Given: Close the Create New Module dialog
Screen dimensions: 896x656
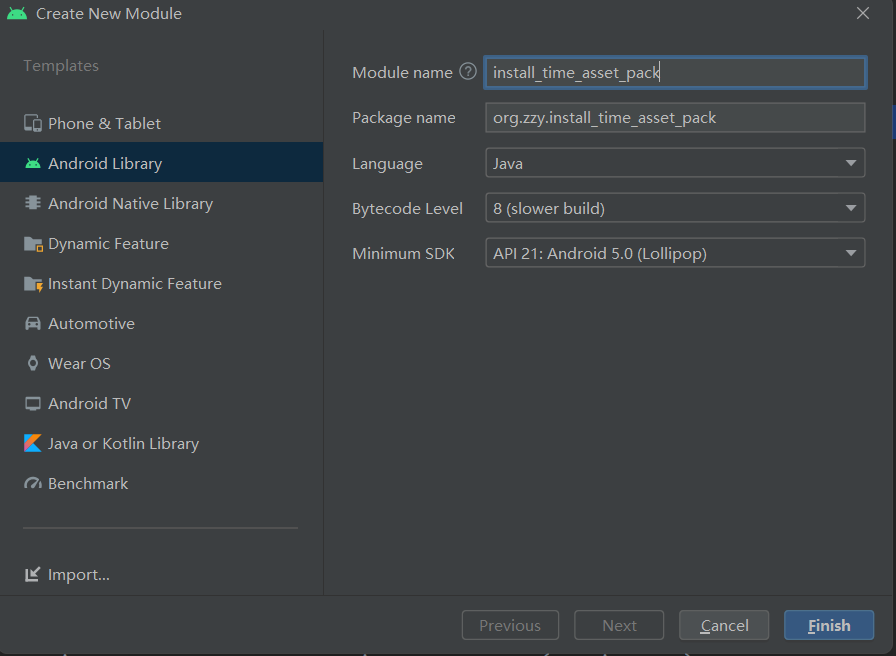Looking at the screenshot, I should 863,13.
